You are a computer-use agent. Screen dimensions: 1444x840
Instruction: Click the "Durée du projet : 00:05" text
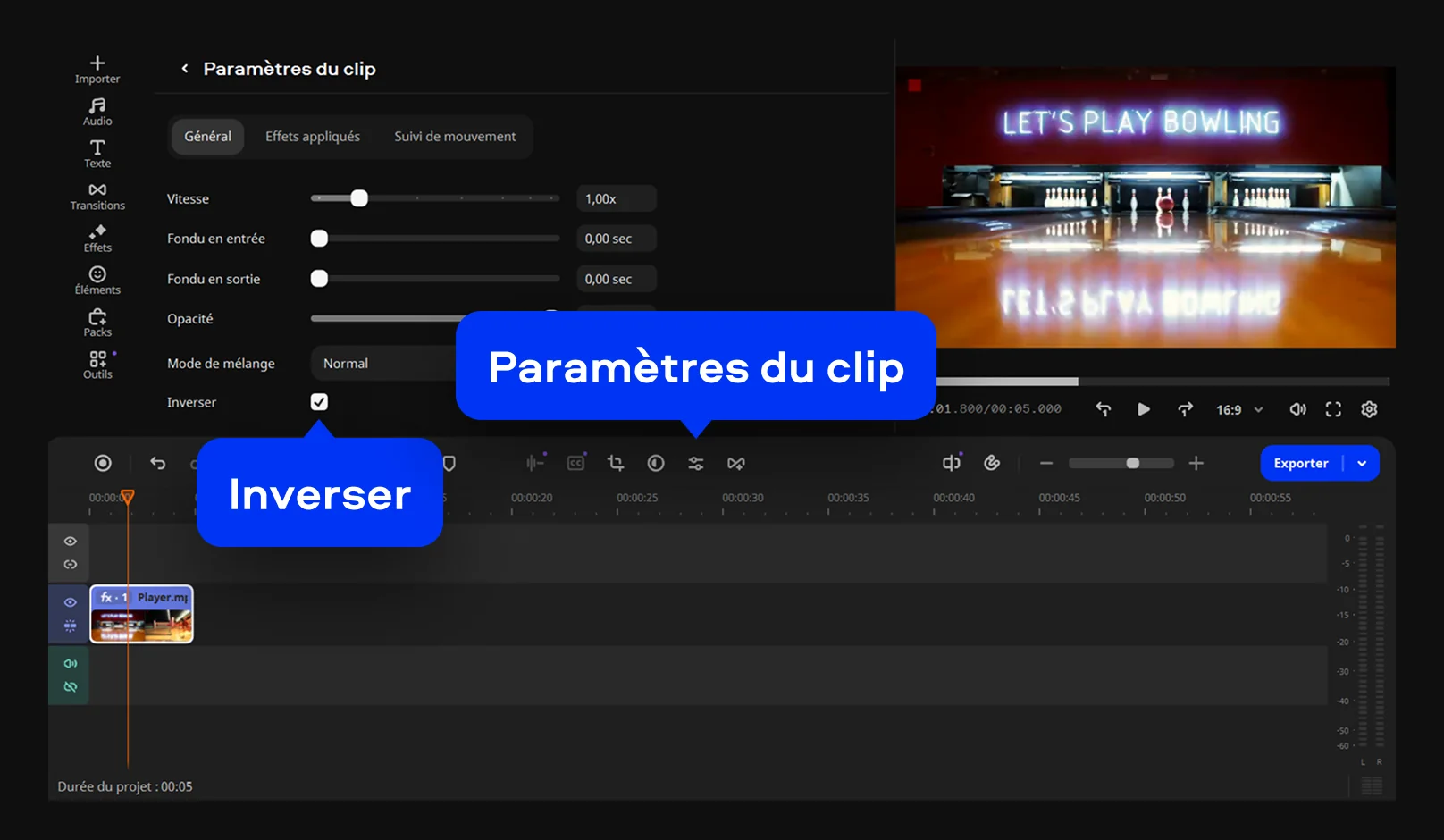pos(125,786)
